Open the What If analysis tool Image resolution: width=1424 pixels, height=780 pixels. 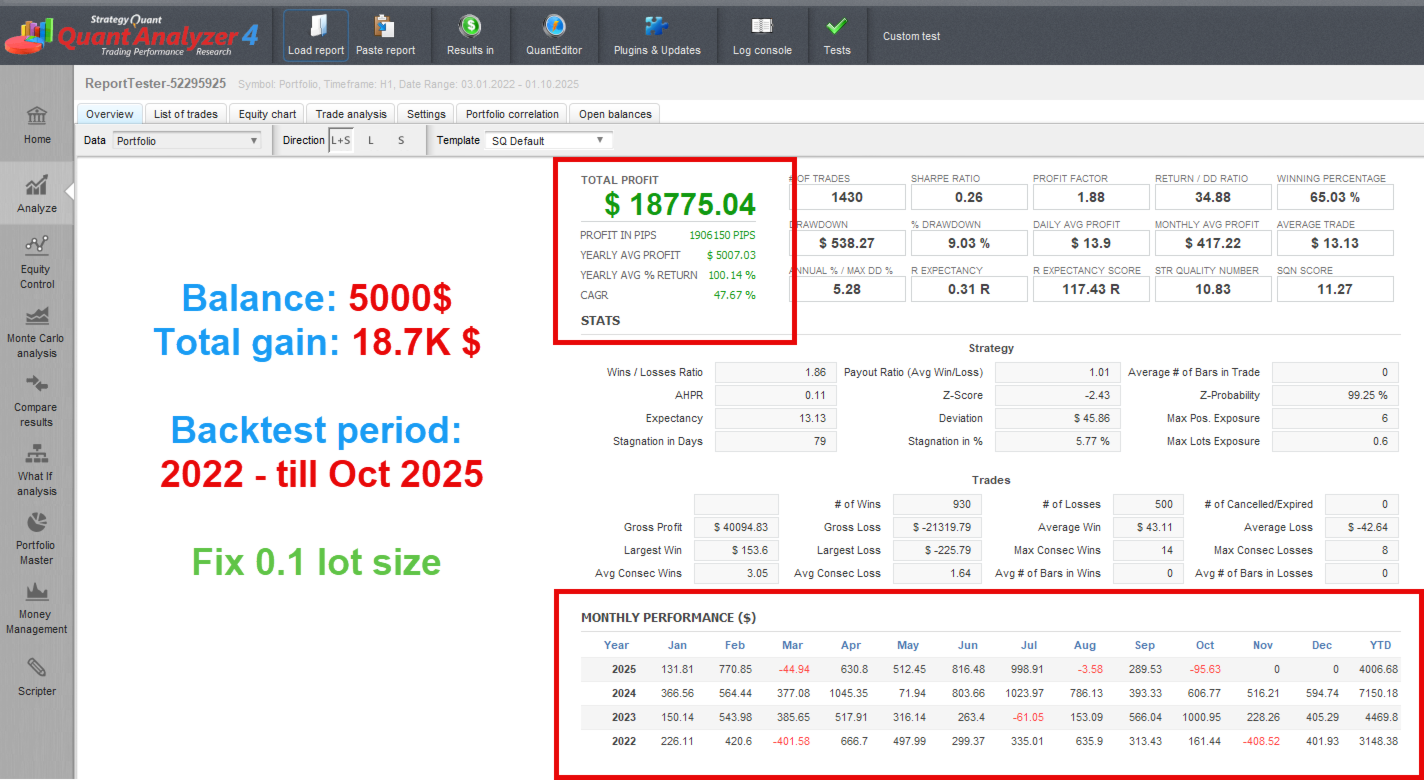(36, 467)
